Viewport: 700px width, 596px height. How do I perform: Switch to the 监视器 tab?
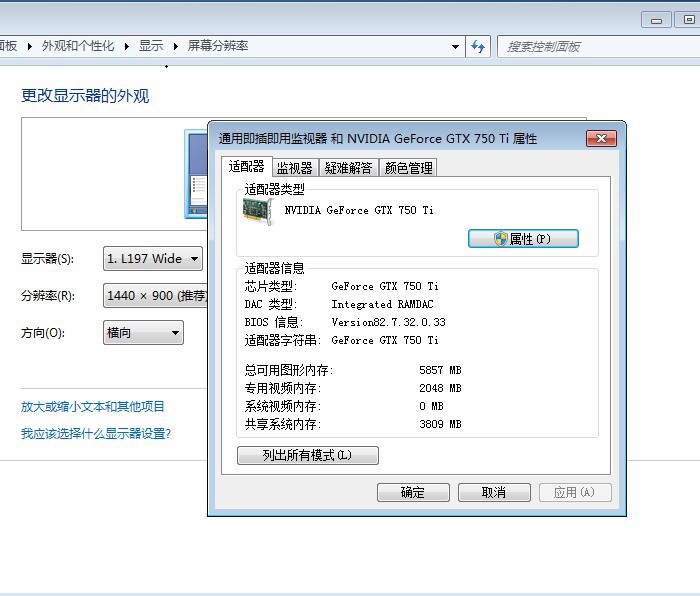pyautogui.click(x=295, y=168)
